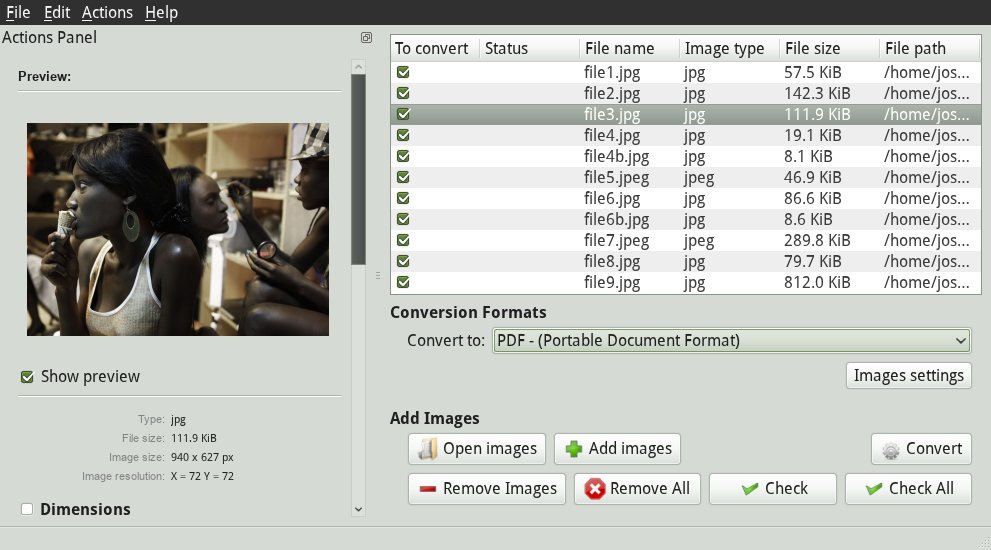Open the Actions menu
This screenshot has height=550, width=991.
tap(107, 12)
